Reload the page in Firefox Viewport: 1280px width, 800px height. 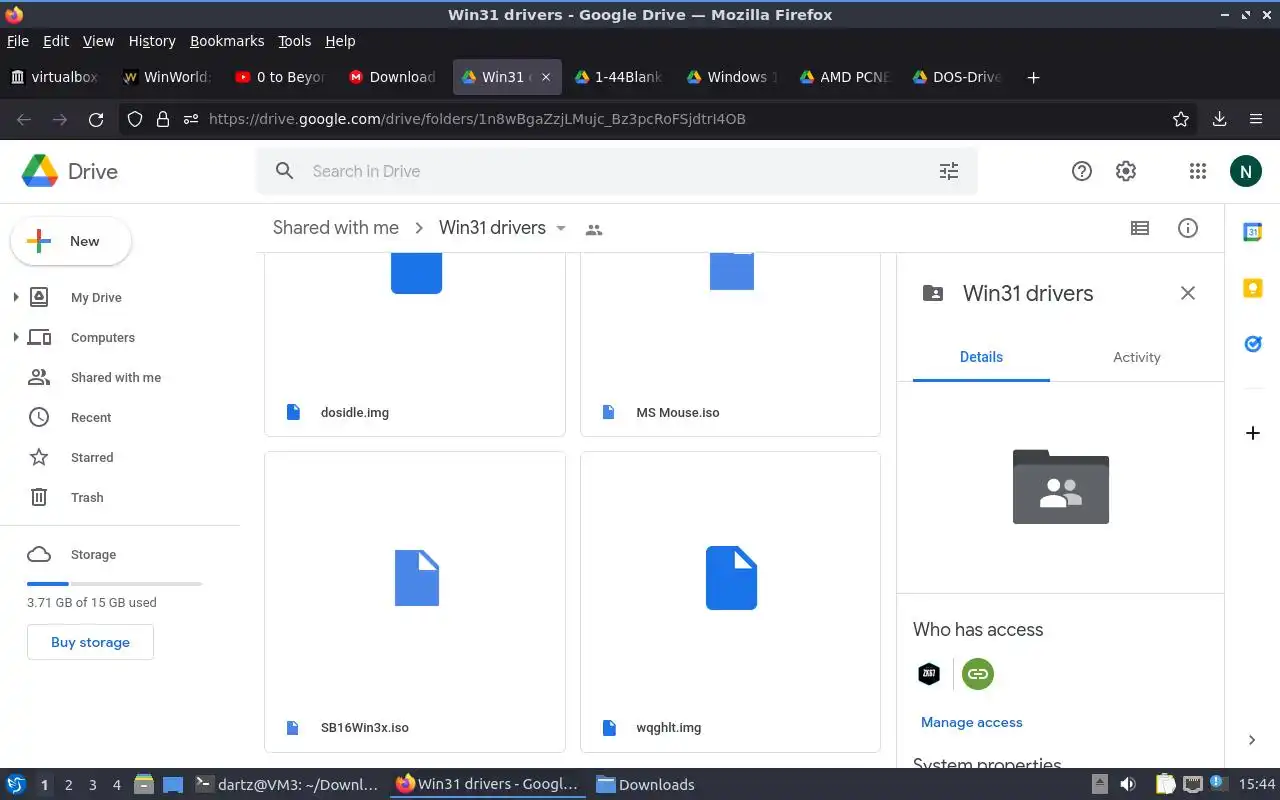click(96, 119)
